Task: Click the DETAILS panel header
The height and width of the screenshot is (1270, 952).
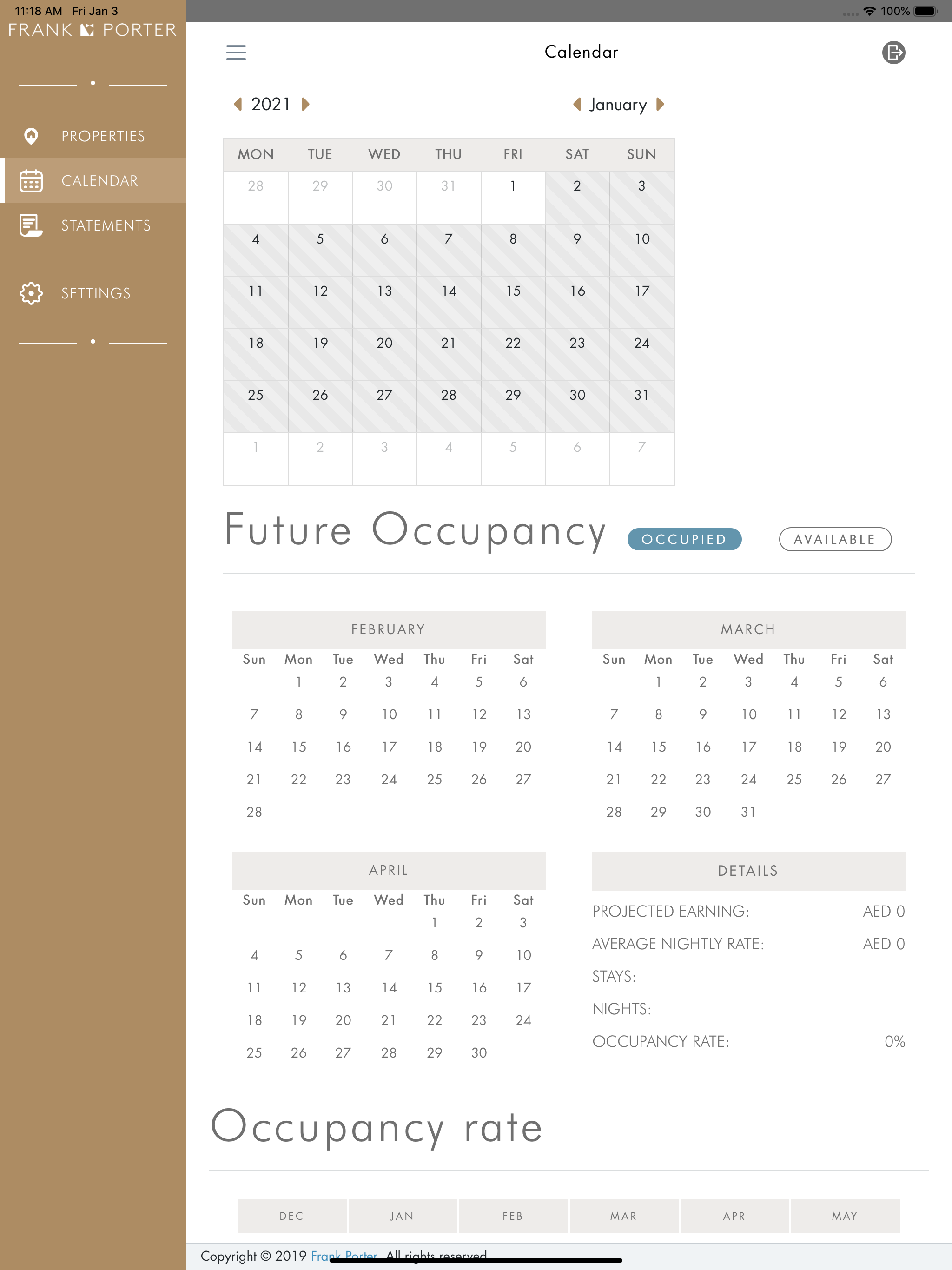Action: coord(748,871)
